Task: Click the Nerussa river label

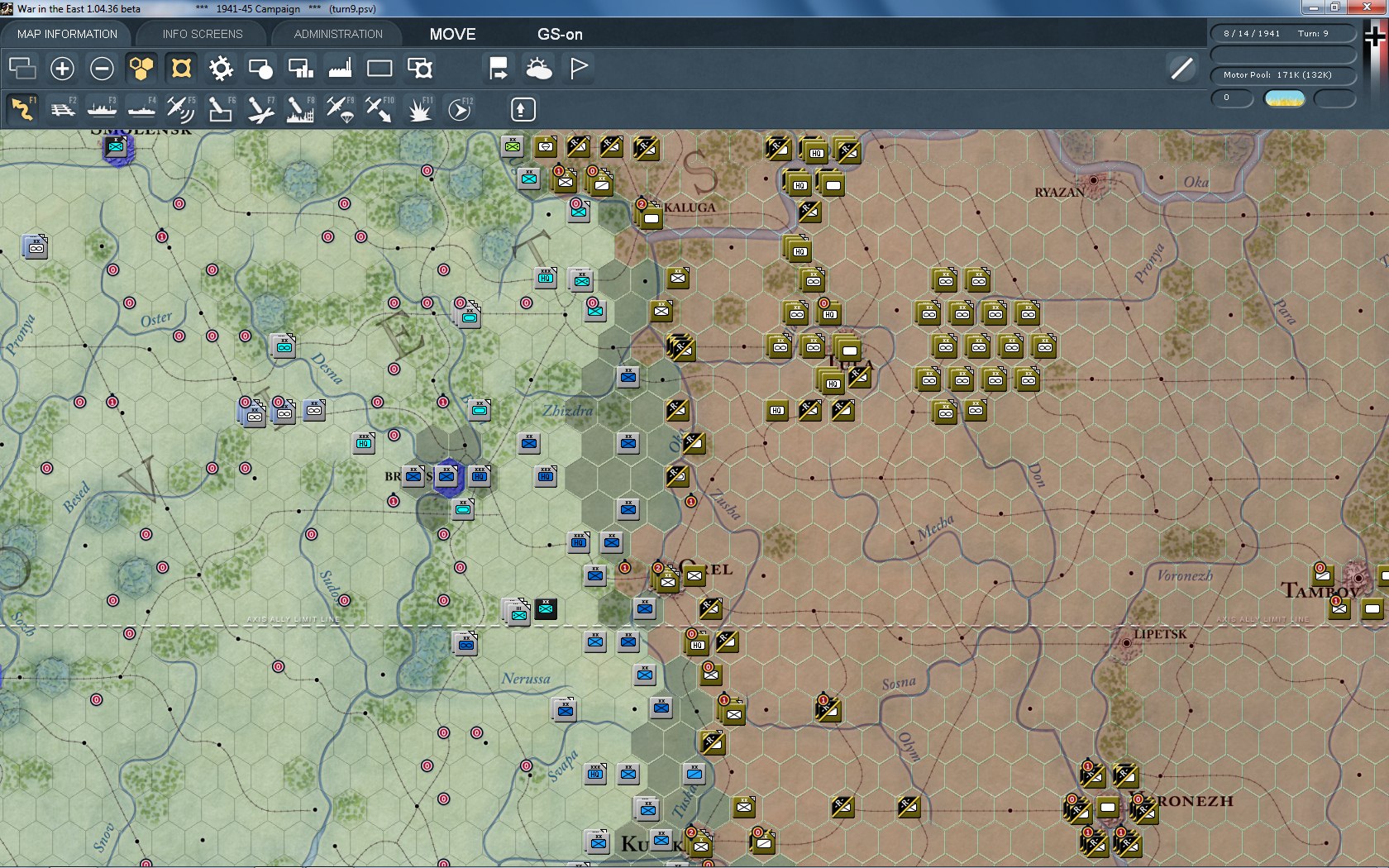Action: (526, 679)
